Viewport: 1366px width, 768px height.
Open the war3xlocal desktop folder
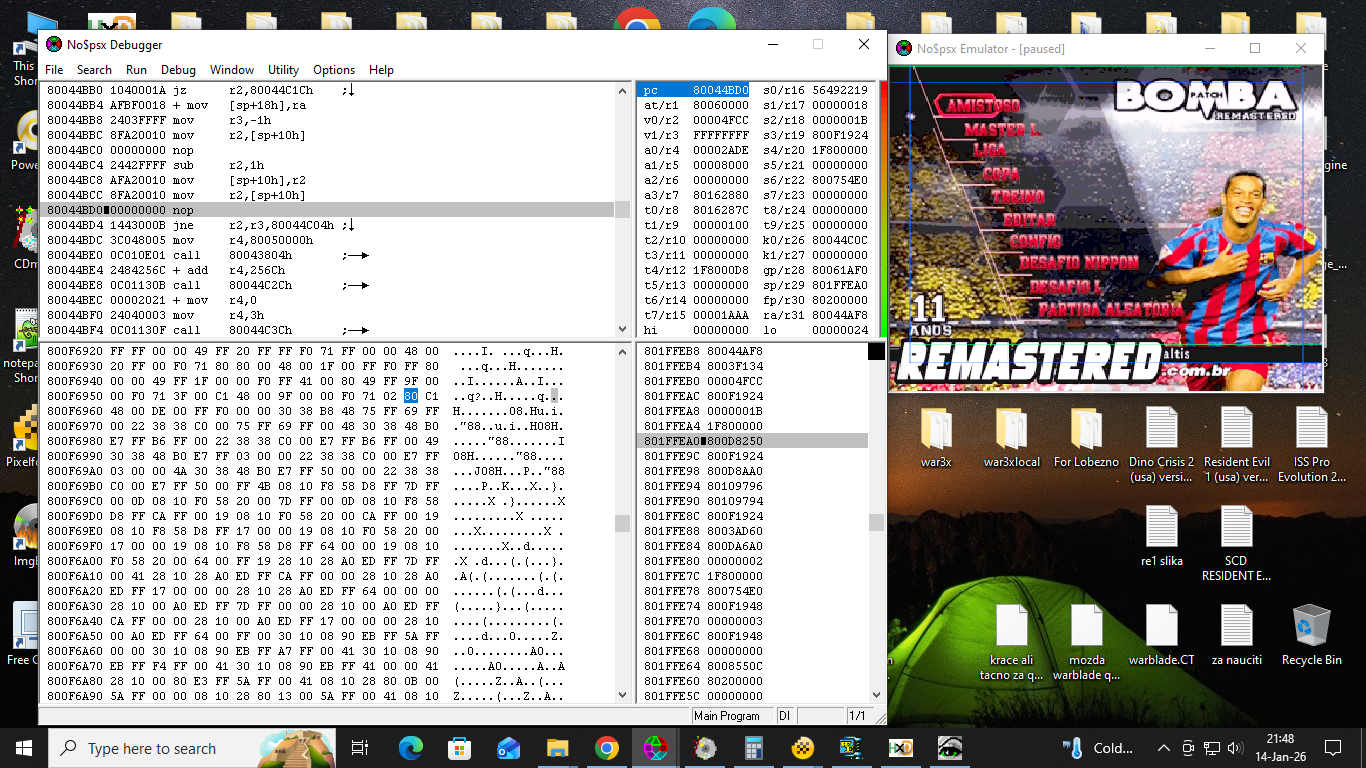[1011, 438]
